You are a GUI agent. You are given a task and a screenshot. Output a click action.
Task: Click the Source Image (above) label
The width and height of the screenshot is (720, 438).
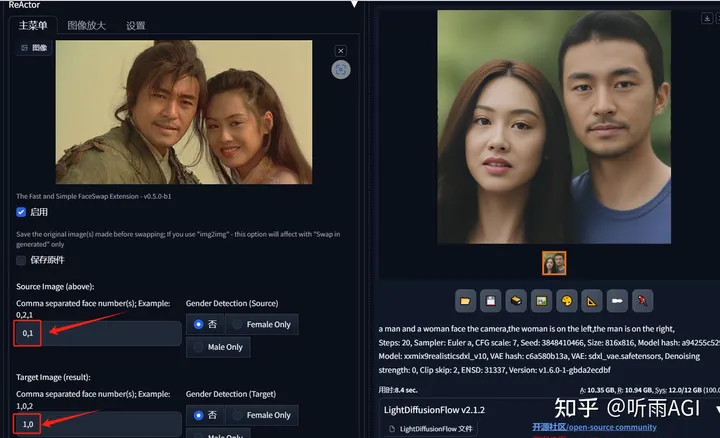point(55,286)
